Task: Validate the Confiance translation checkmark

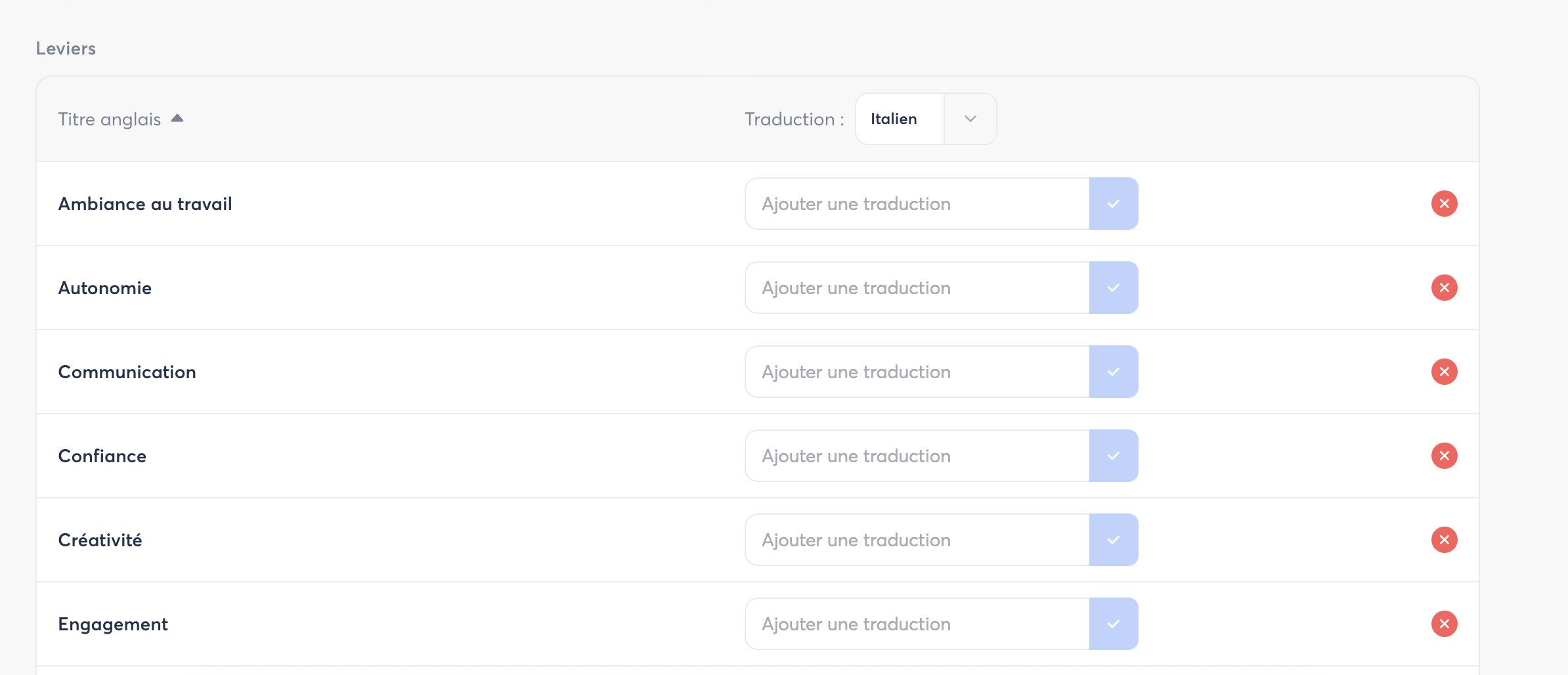Action: click(x=1113, y=456)
